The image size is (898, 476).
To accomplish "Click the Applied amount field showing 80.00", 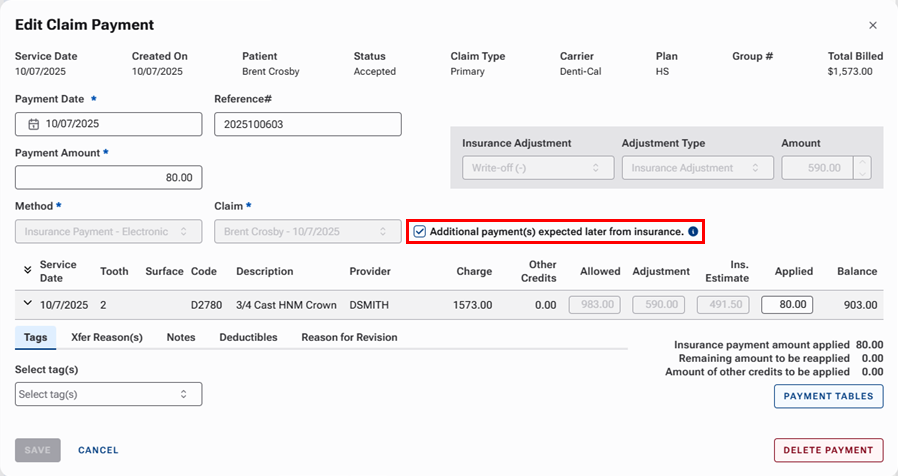I will (786, 305).
